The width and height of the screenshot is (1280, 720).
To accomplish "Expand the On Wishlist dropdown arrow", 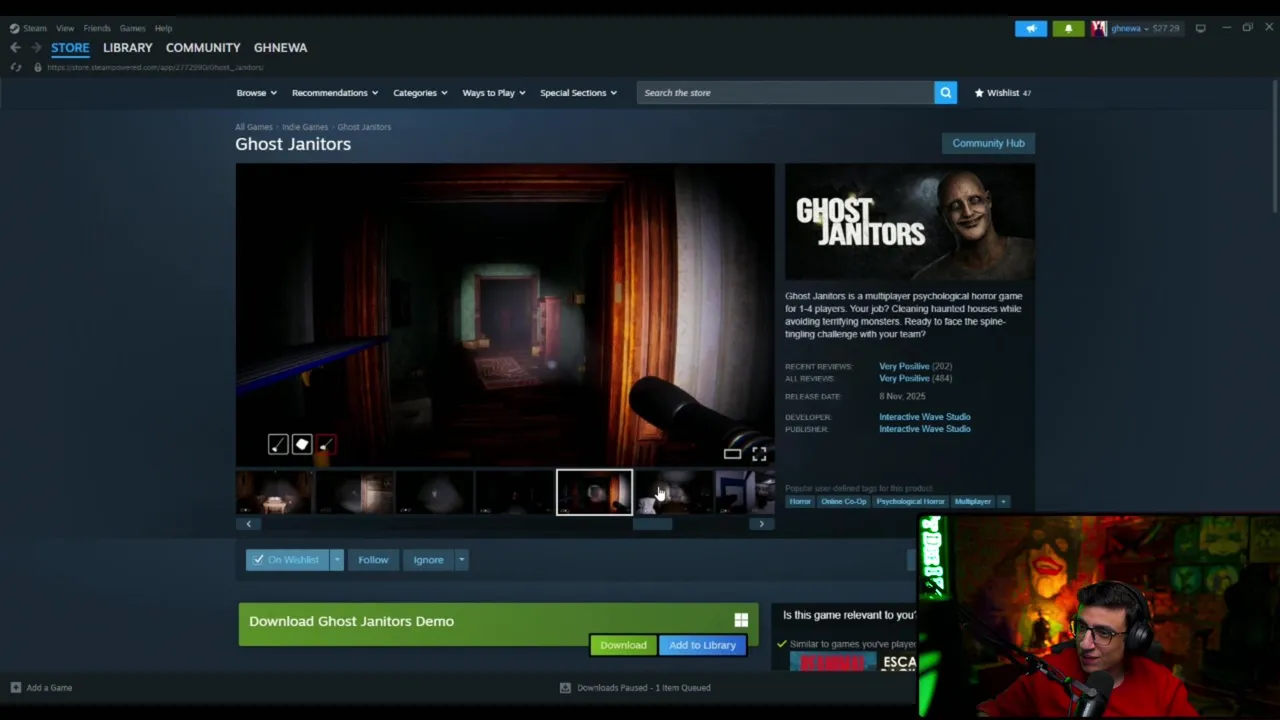I will (x=337, y=560).
